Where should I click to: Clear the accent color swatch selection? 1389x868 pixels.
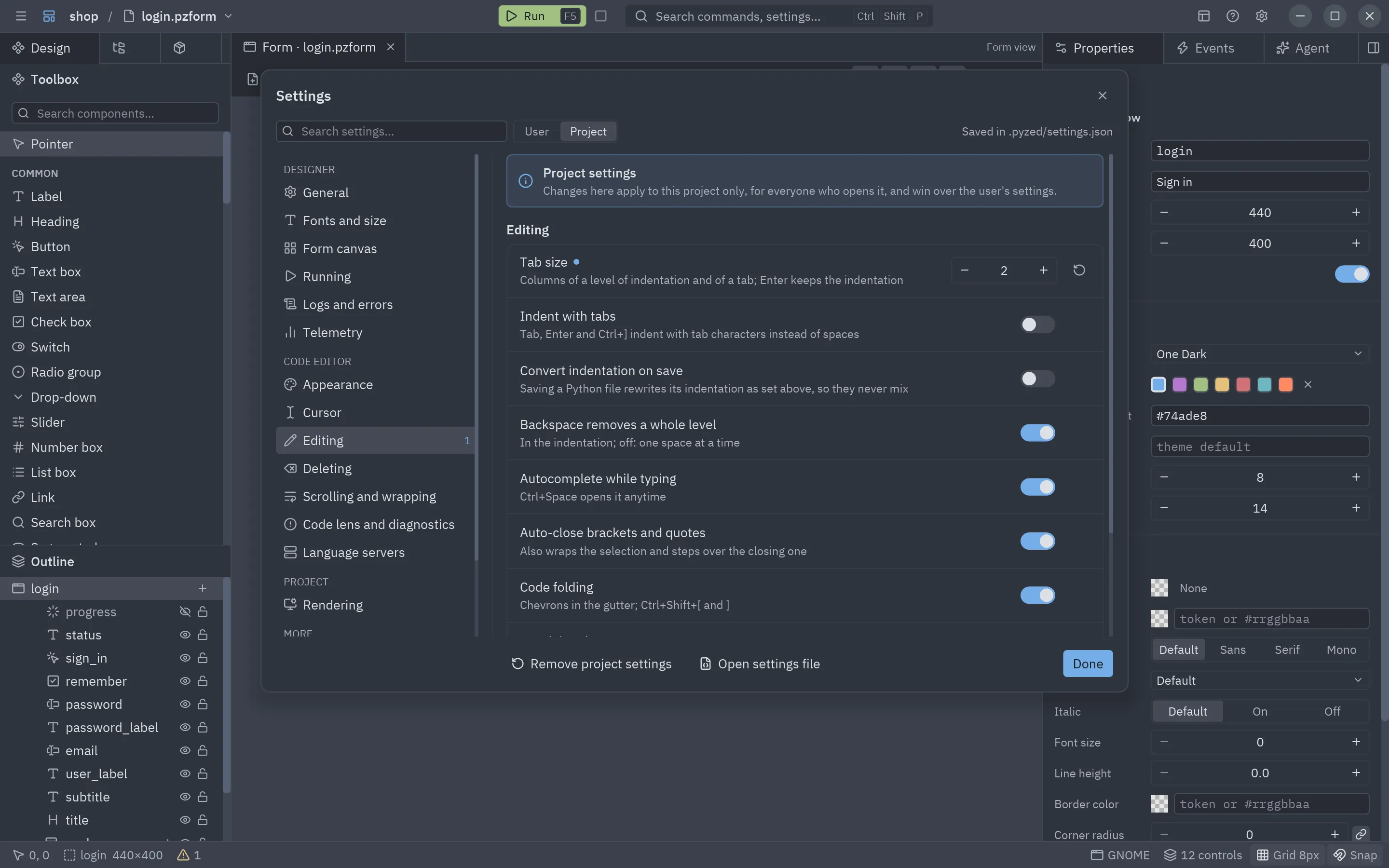point(1307,384)
